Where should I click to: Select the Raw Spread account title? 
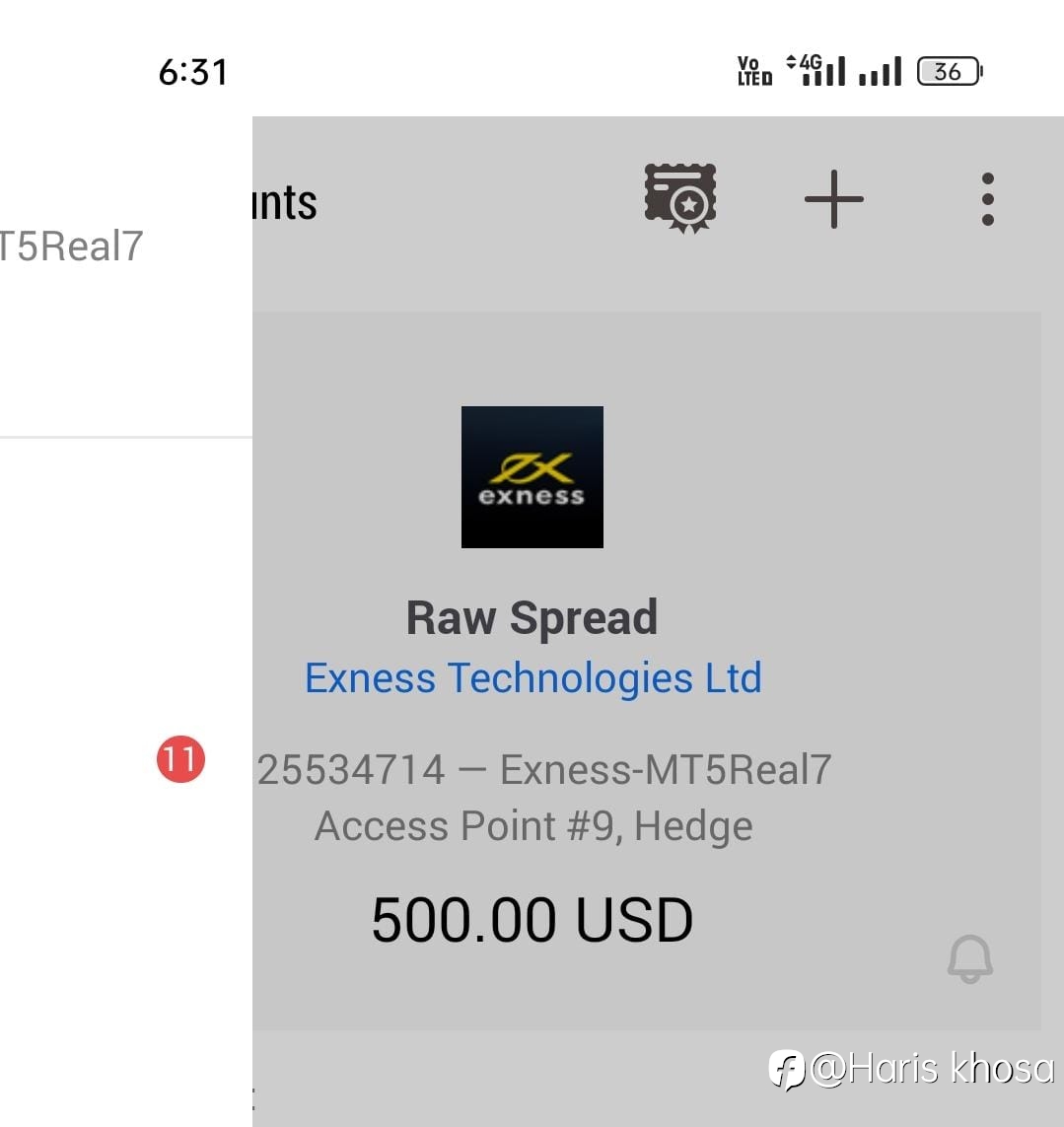tap(532, 618)
